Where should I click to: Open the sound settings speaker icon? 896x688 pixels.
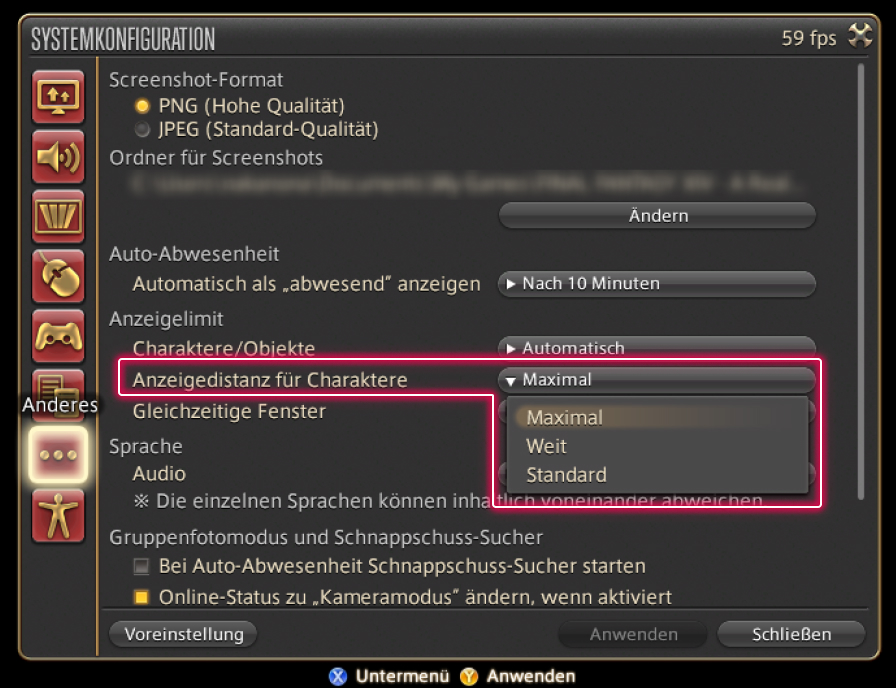pyautogui.click(x=58, y=156)
